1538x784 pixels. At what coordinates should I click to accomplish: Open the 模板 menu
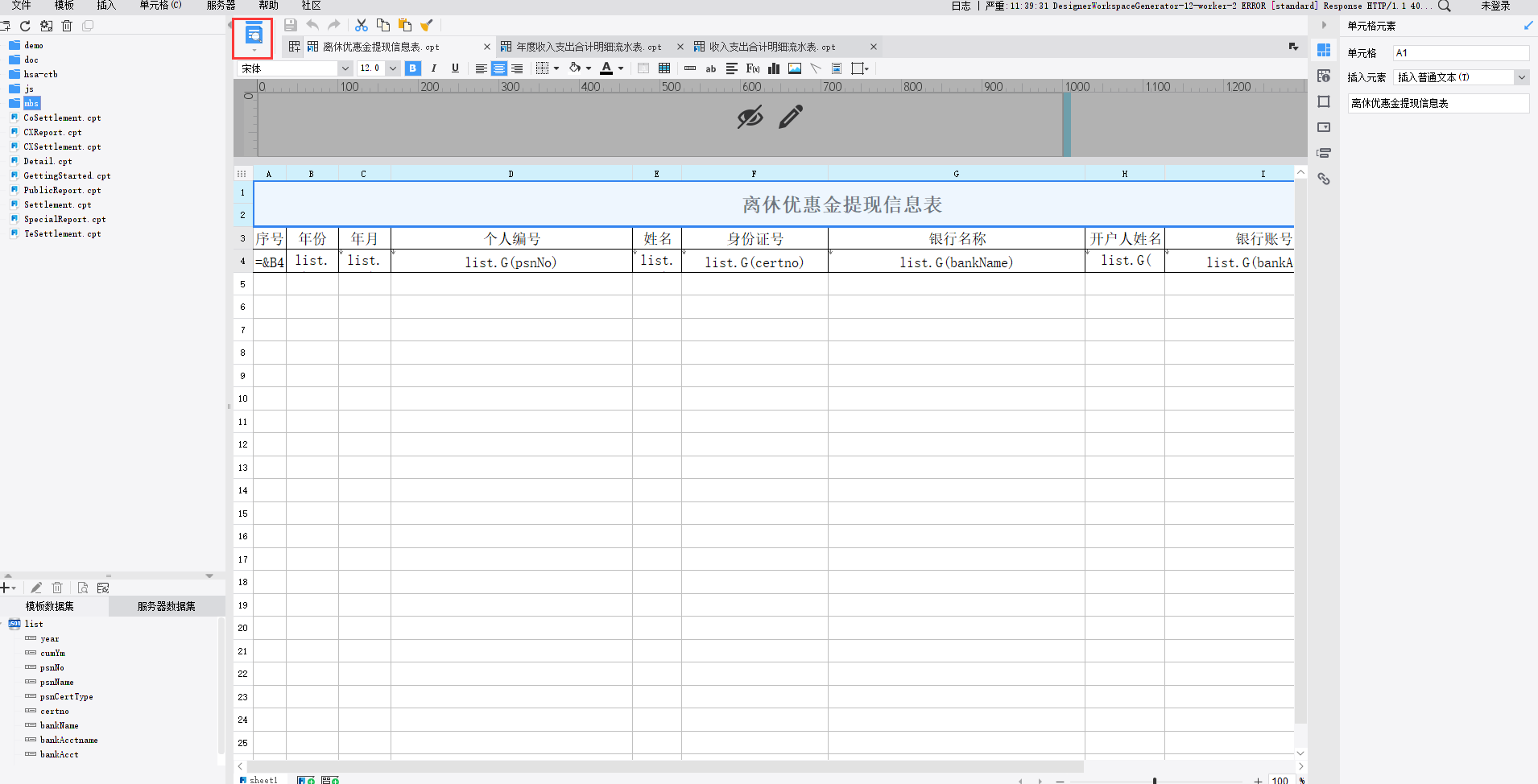[x=64, y=6]
